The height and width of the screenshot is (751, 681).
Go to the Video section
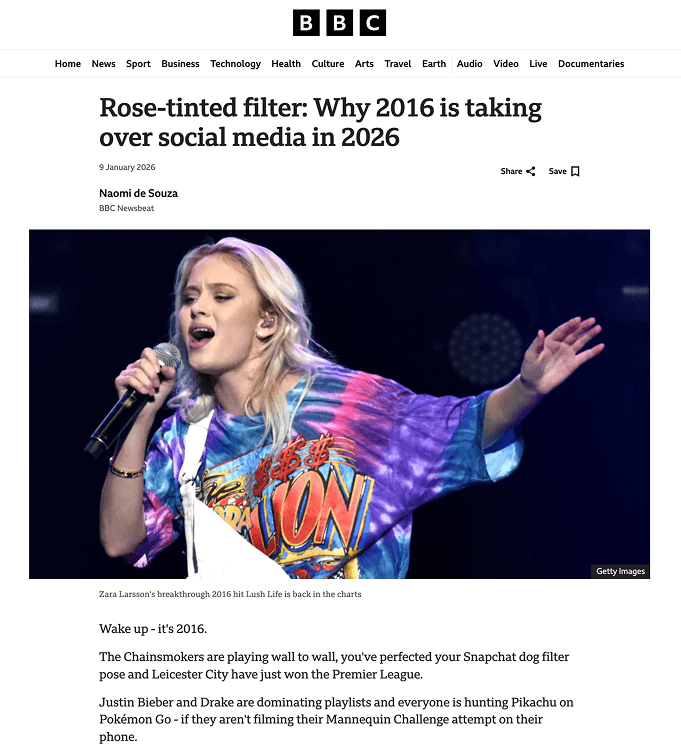(506, 64)
